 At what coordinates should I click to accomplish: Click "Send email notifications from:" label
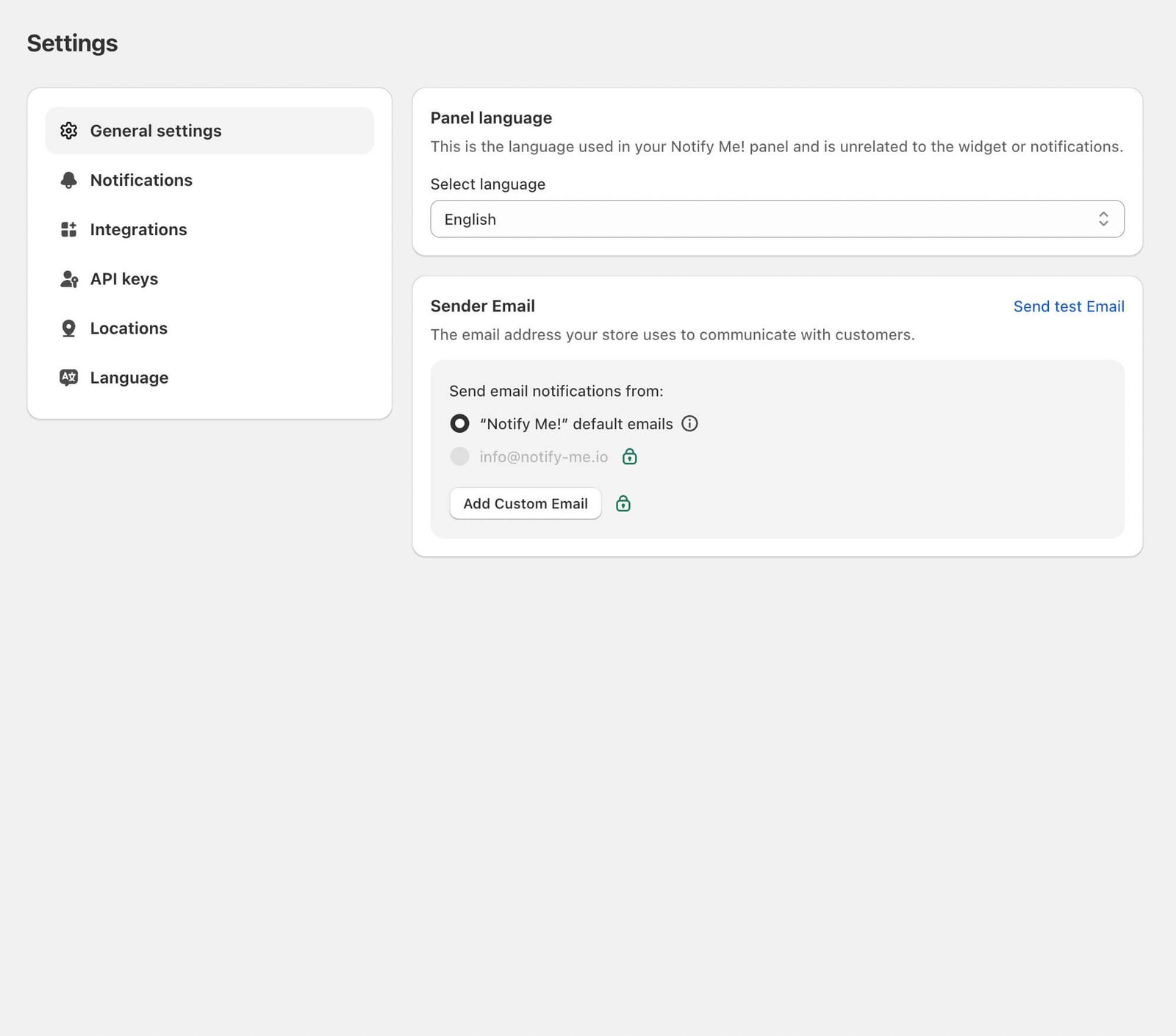556,391
